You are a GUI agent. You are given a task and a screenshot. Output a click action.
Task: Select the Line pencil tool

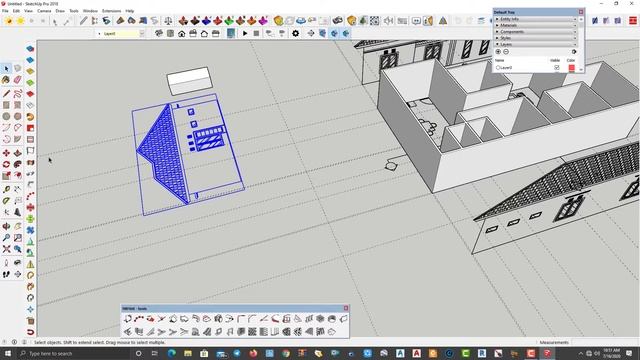coord(6,94)
